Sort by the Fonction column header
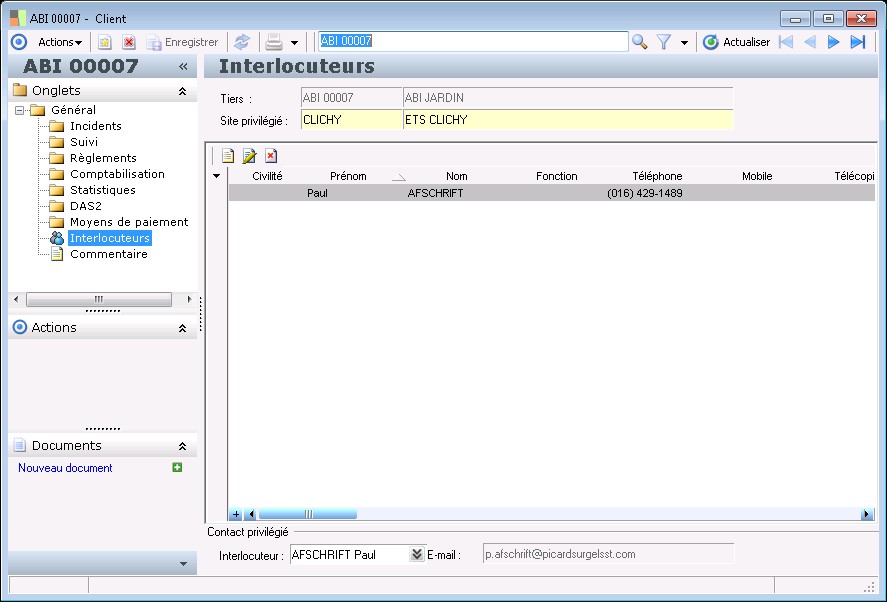This screenshot has width=887, height=602. point(557,176)
